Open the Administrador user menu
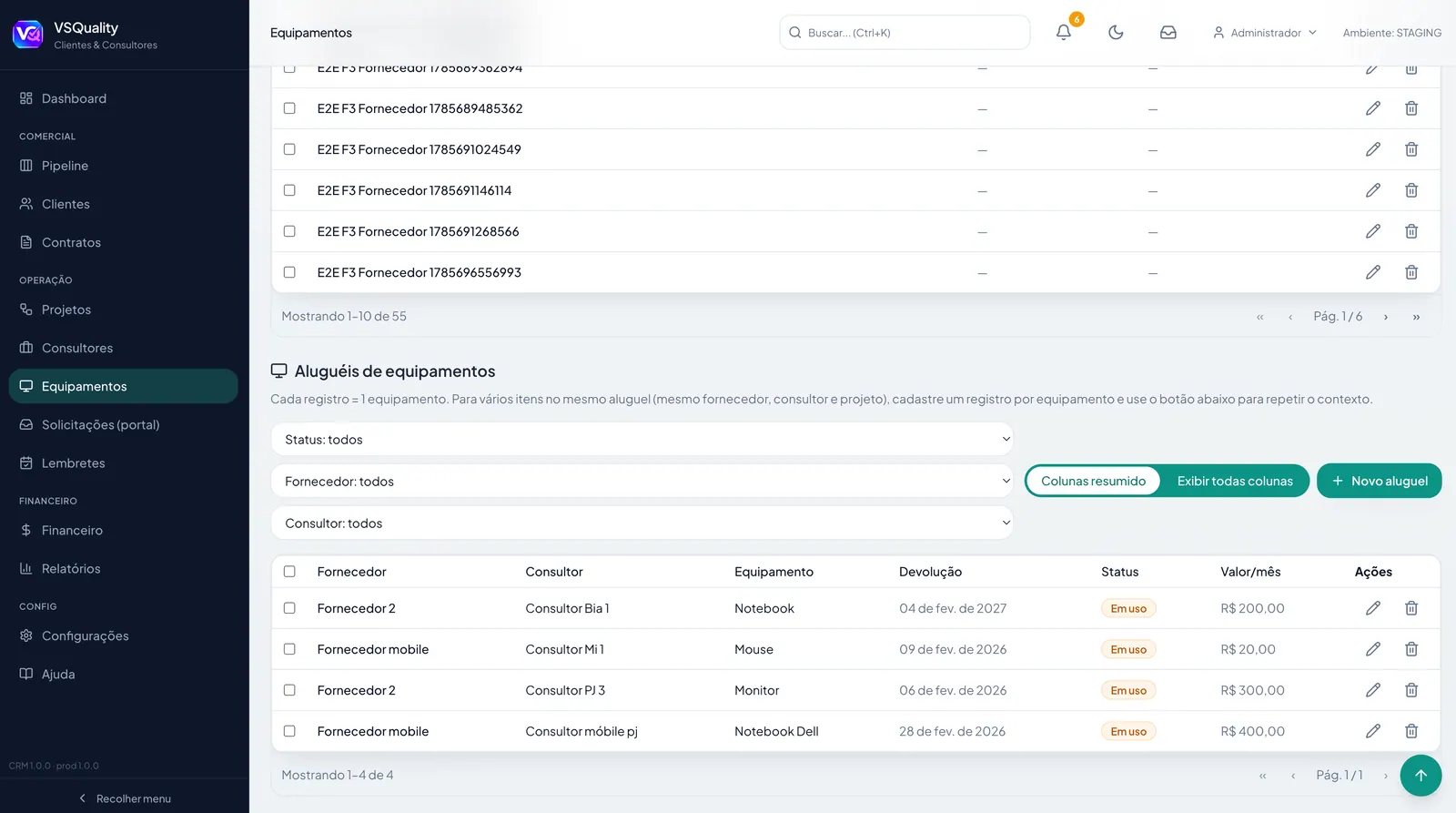1456x813 pixels. 1265,33
